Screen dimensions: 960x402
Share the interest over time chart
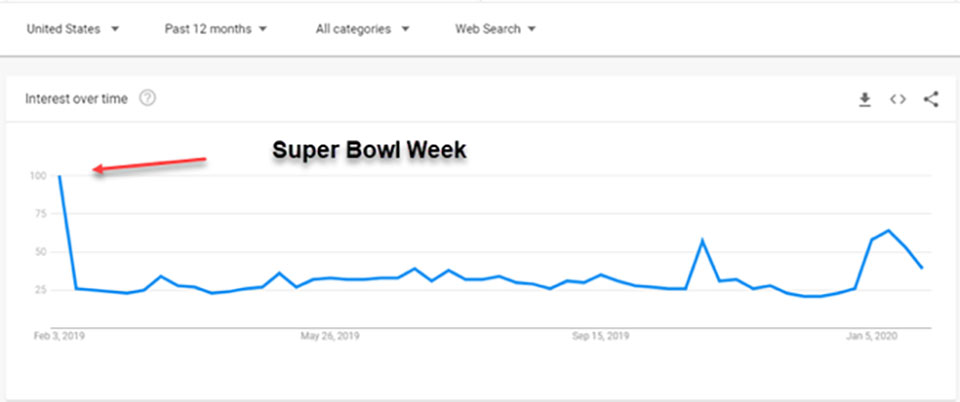point(931,99)
